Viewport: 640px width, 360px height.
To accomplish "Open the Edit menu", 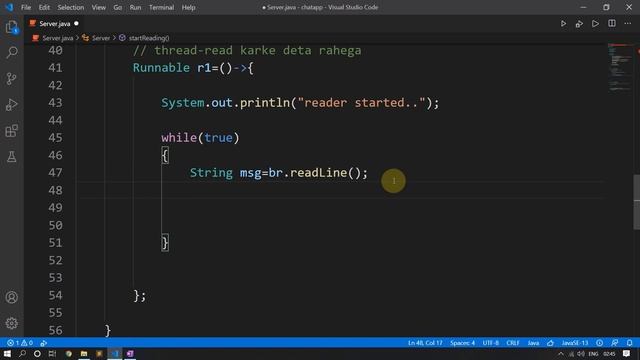I will 44,7.
